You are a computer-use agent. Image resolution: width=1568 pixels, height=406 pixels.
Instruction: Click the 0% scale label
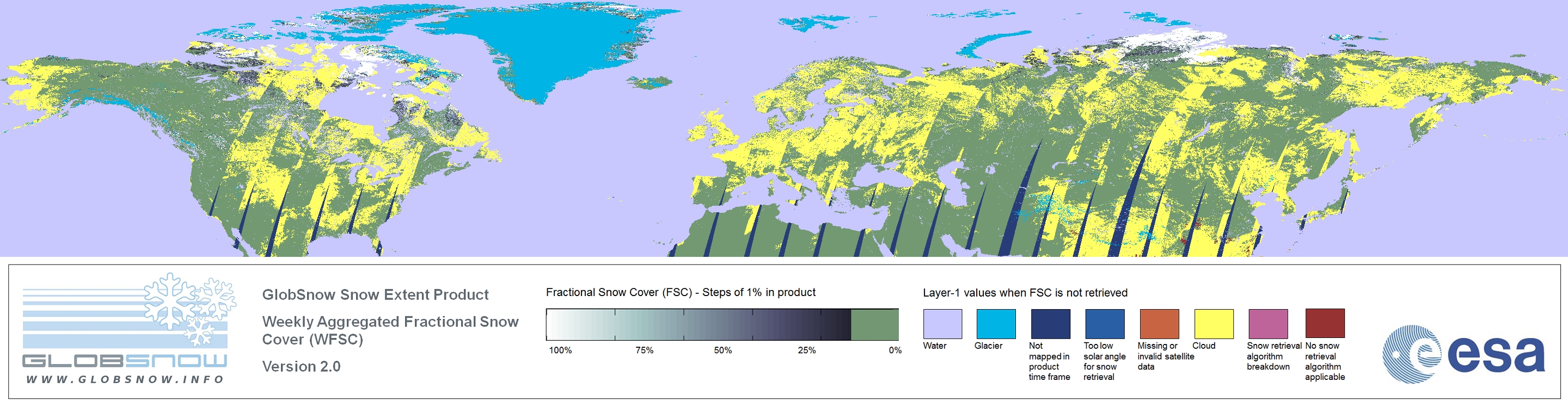(x=895, y=350)
